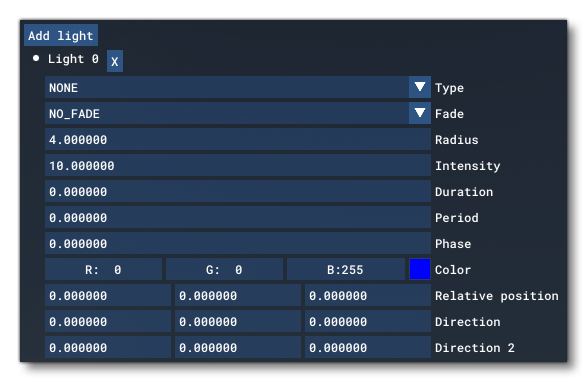Screen dimensions: 587x382
Task: Edit the Intensity value field
Action: click(238, 166)
